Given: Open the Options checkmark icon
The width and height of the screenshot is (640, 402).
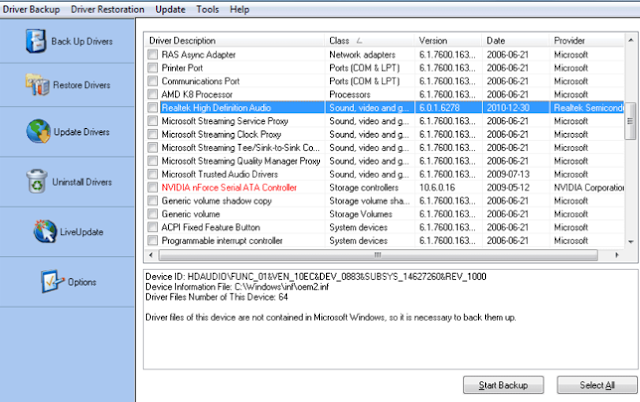Looking at the screenshot, I should click(52, 282).
